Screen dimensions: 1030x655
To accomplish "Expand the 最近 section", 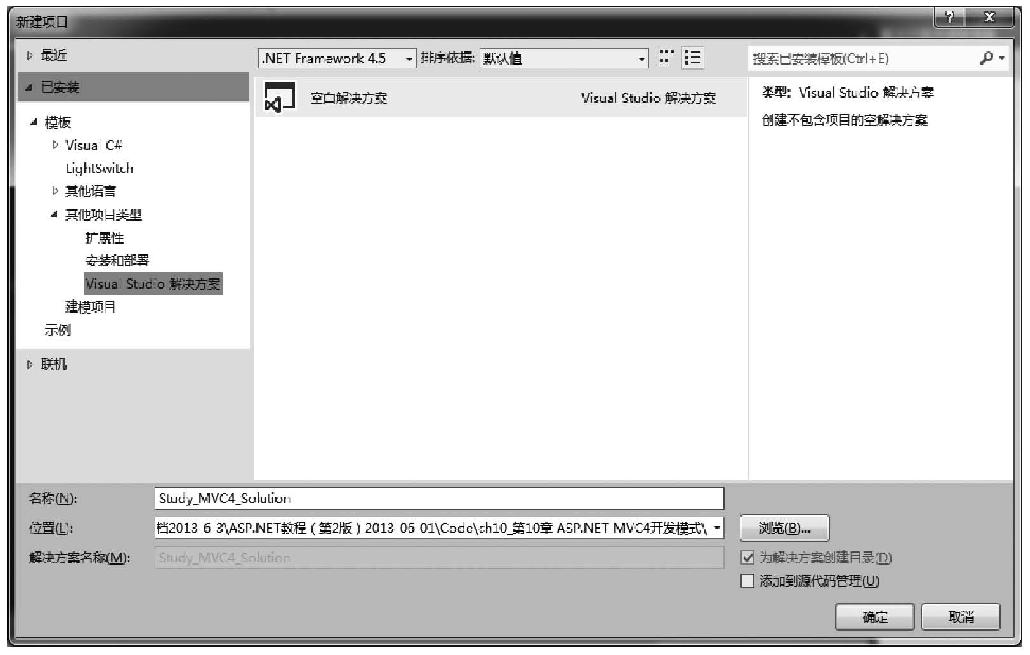I will (x=29, y=56).
